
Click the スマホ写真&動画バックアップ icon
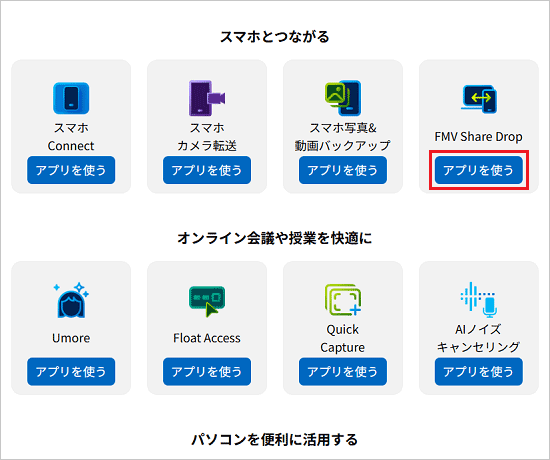(343, 98)
